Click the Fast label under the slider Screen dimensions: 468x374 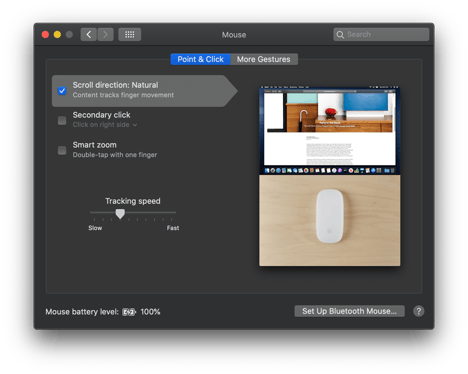(173, 228)
